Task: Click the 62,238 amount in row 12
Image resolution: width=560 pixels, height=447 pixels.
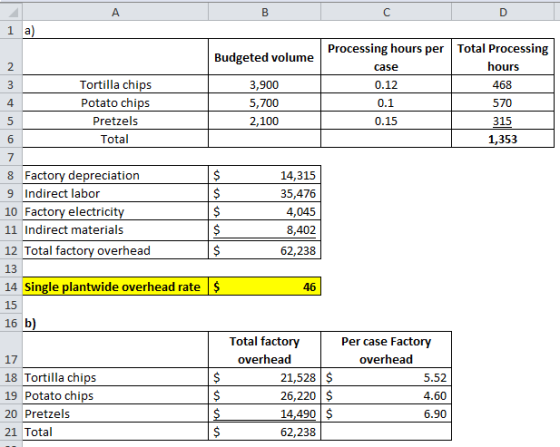Action: (x=265, y=250)
